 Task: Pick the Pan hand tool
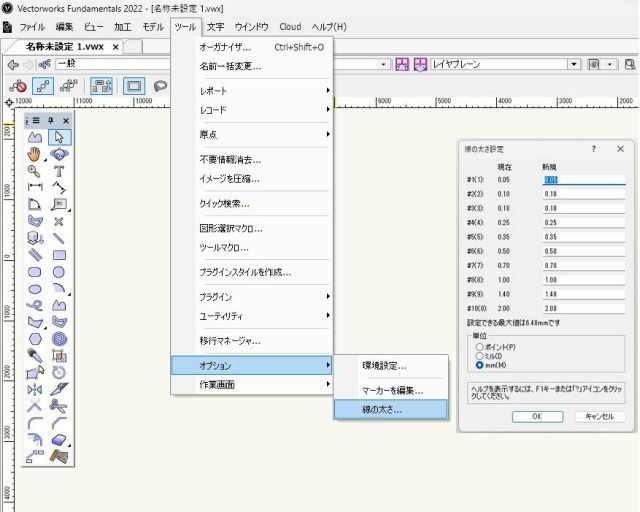click(x=35, y=154)
